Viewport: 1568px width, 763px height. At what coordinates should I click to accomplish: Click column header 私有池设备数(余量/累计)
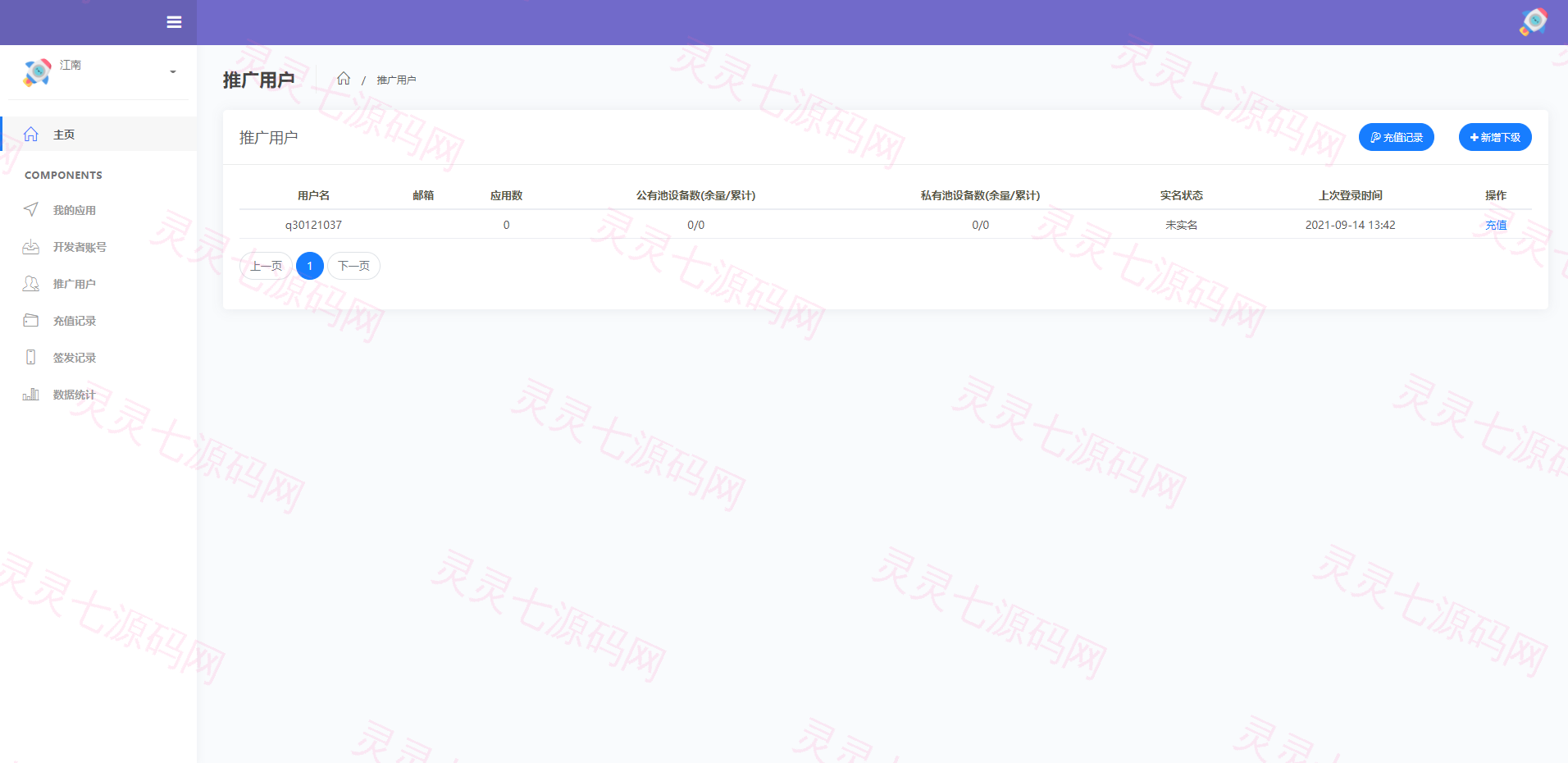[x=980, y=195]
